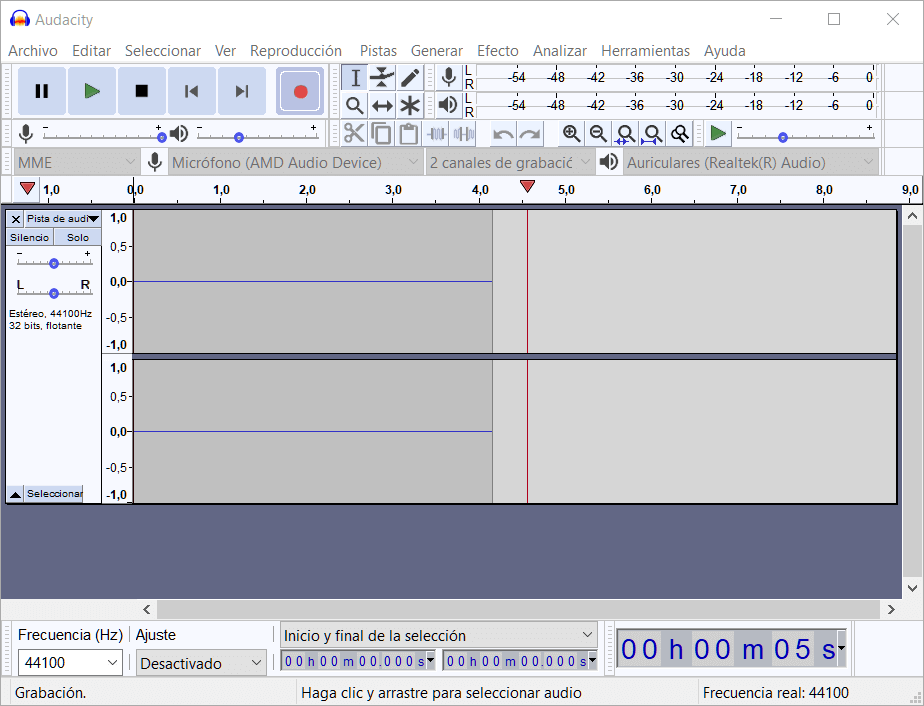Click the pinned play head button by timeline
924x706 pixels.
tap(27, 189)
